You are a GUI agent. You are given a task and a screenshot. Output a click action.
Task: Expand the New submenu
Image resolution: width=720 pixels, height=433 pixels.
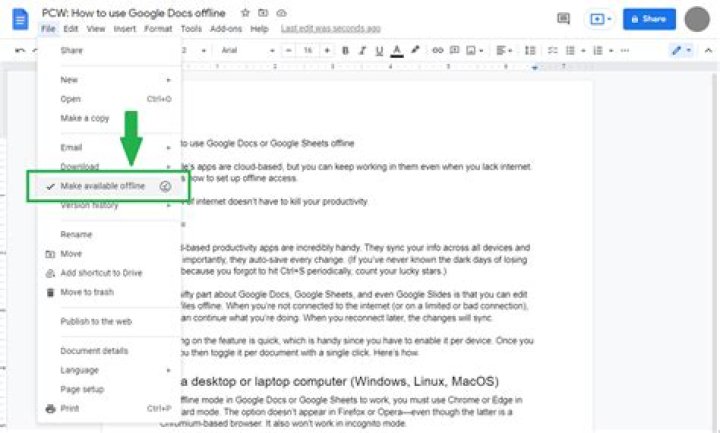[x=109, y=80]
